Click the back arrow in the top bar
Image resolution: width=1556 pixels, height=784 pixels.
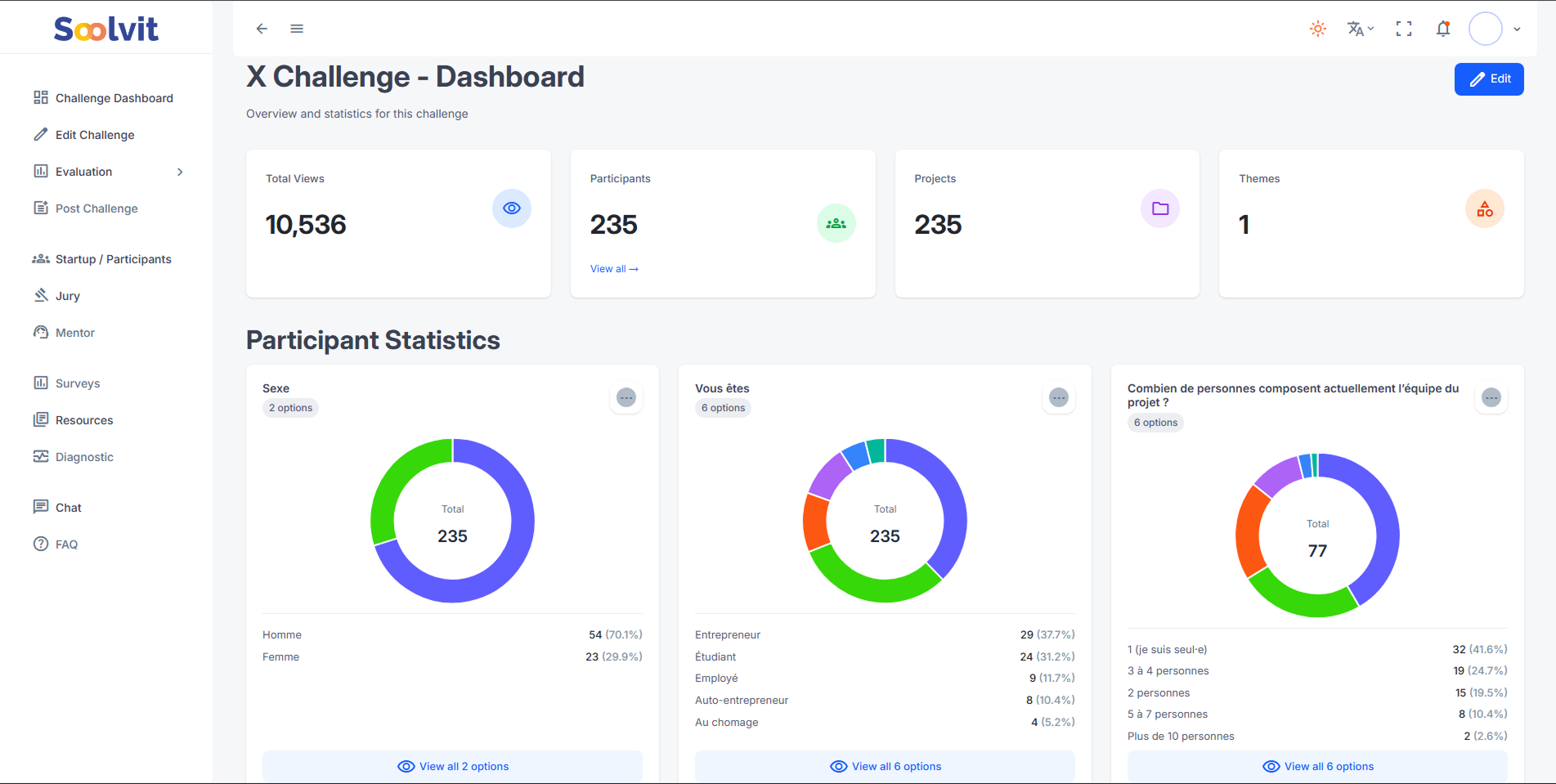pos(261,29)
